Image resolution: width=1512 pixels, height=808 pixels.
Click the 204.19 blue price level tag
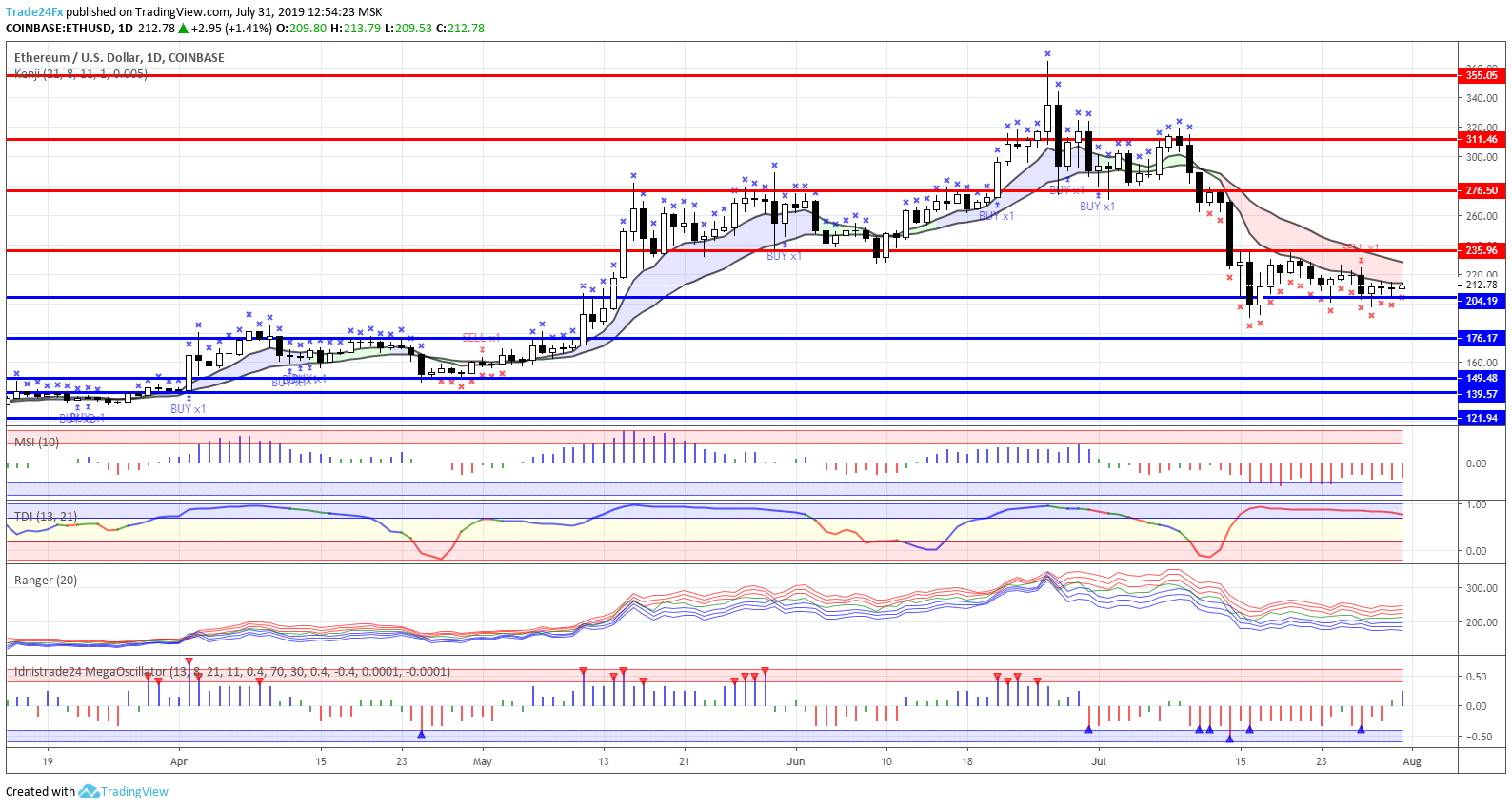[1481, 301]
